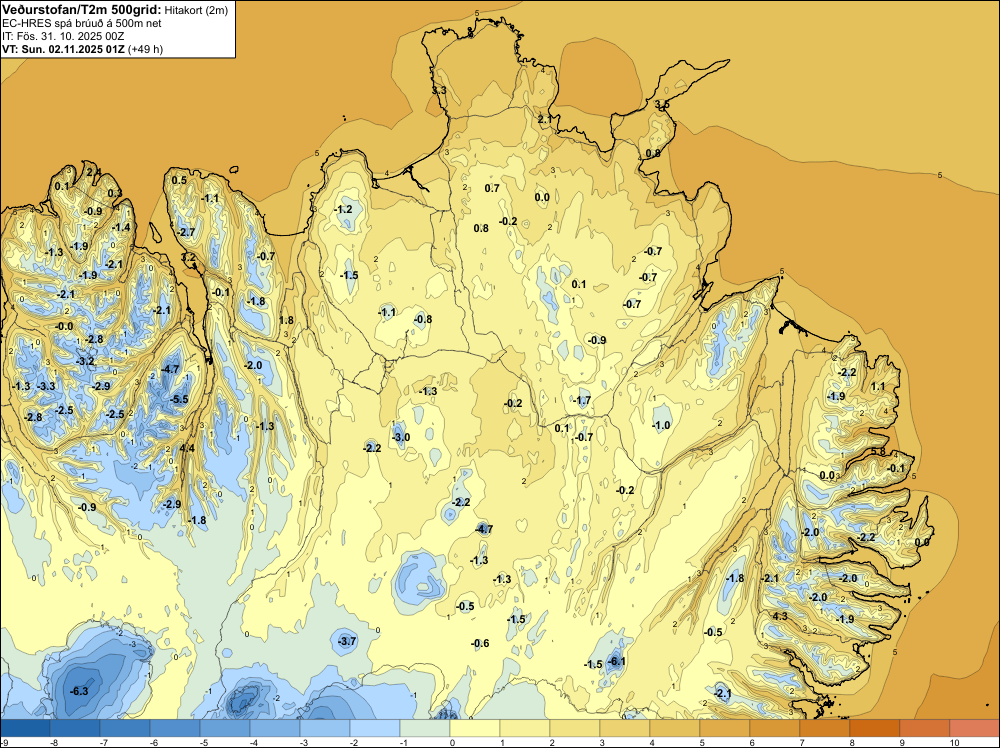
Task: Click the '-1.4' temperature value
Action: coord(121,227)
